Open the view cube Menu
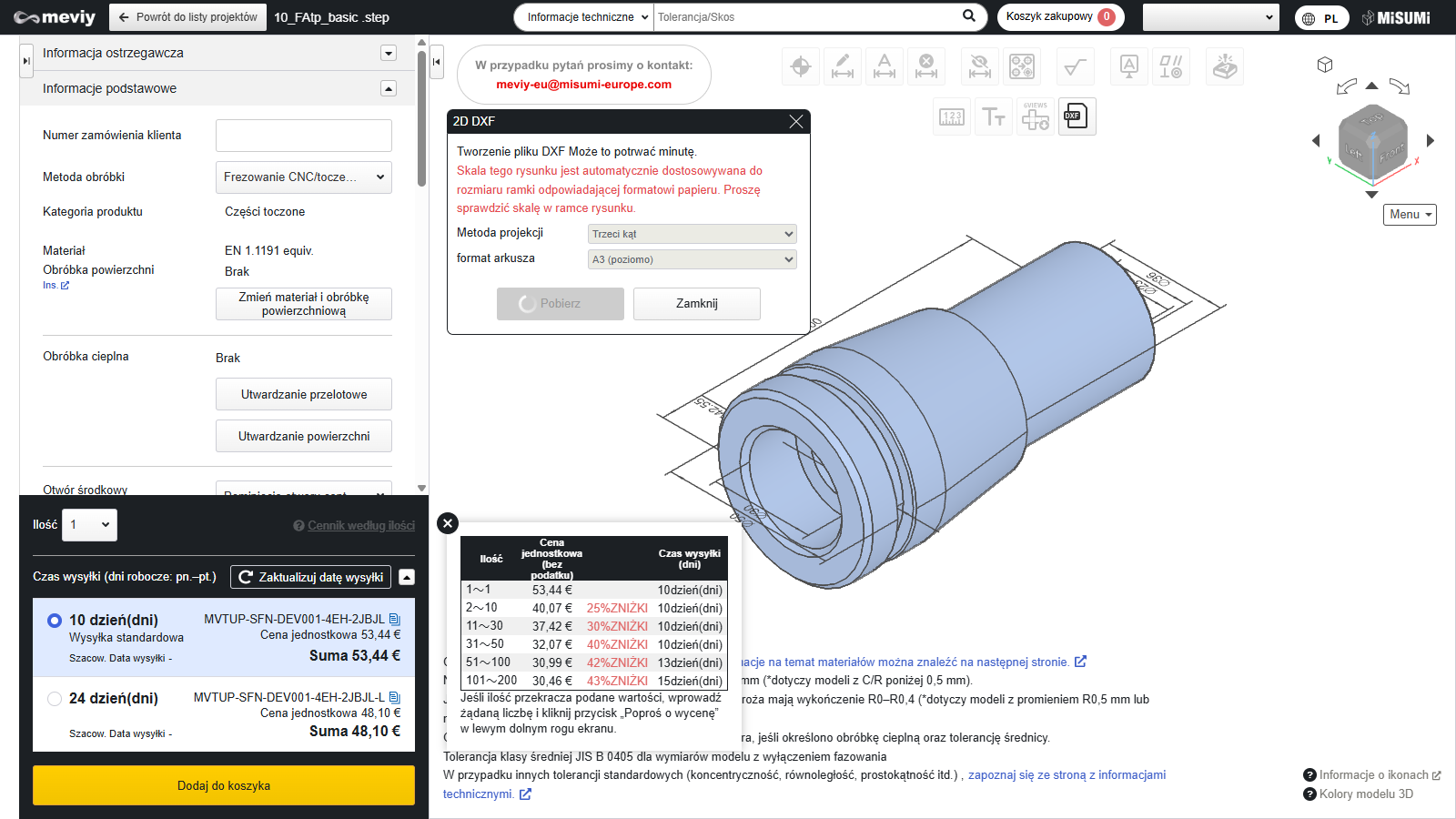The width and height of the screenshot is (1456, 819). point(1410,215)
